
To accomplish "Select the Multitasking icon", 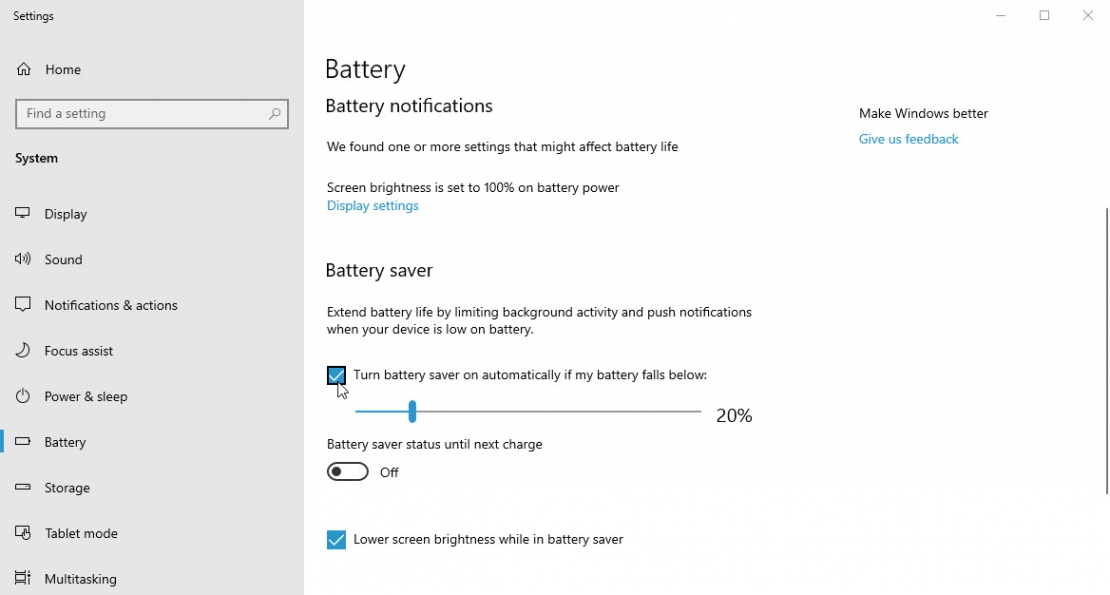I will point(23,578).
